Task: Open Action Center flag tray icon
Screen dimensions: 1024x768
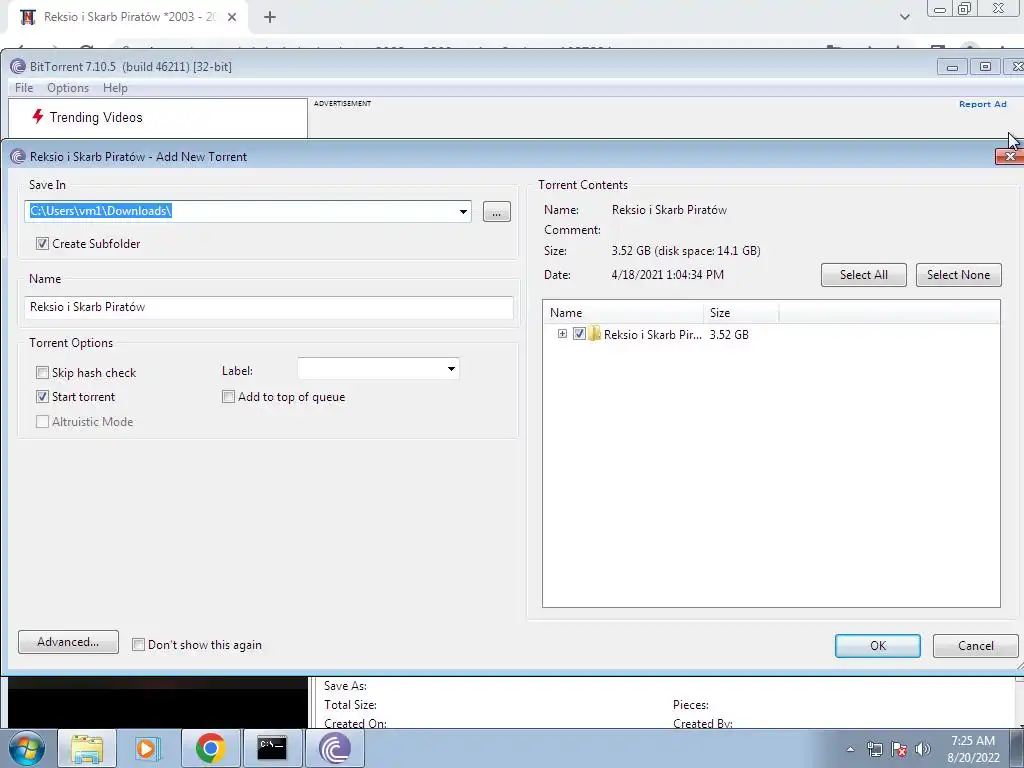Action: click(899, 749)
